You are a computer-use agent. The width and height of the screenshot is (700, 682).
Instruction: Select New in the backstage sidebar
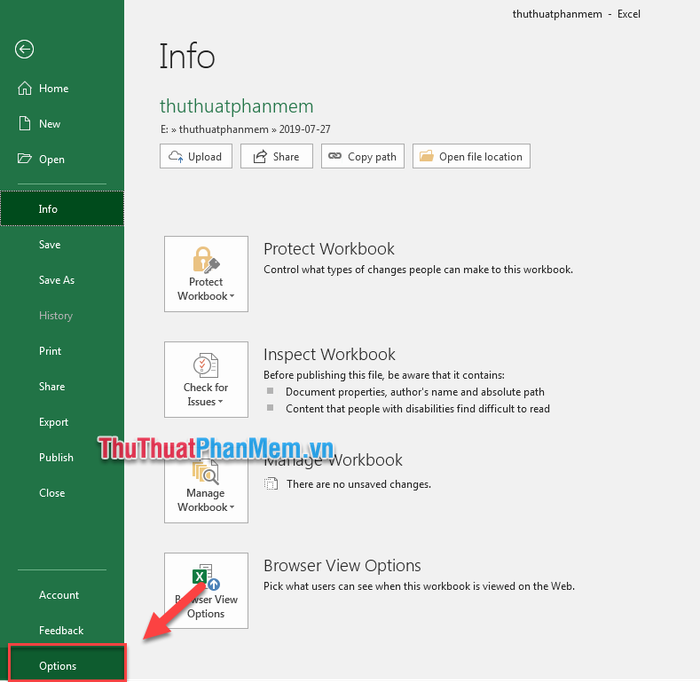(x=62, y=124)
